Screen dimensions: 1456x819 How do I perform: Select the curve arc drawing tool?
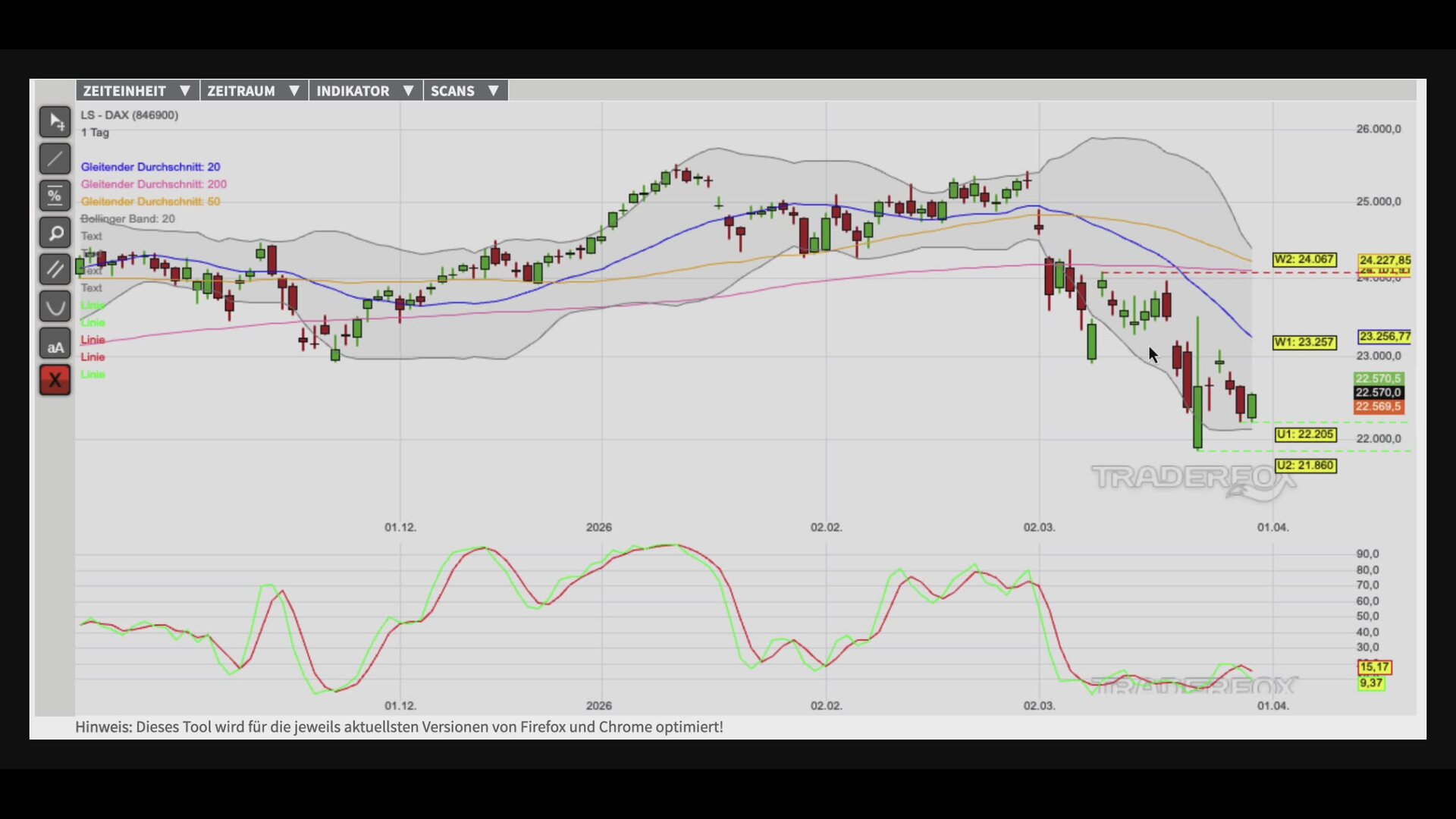point(55,306)
